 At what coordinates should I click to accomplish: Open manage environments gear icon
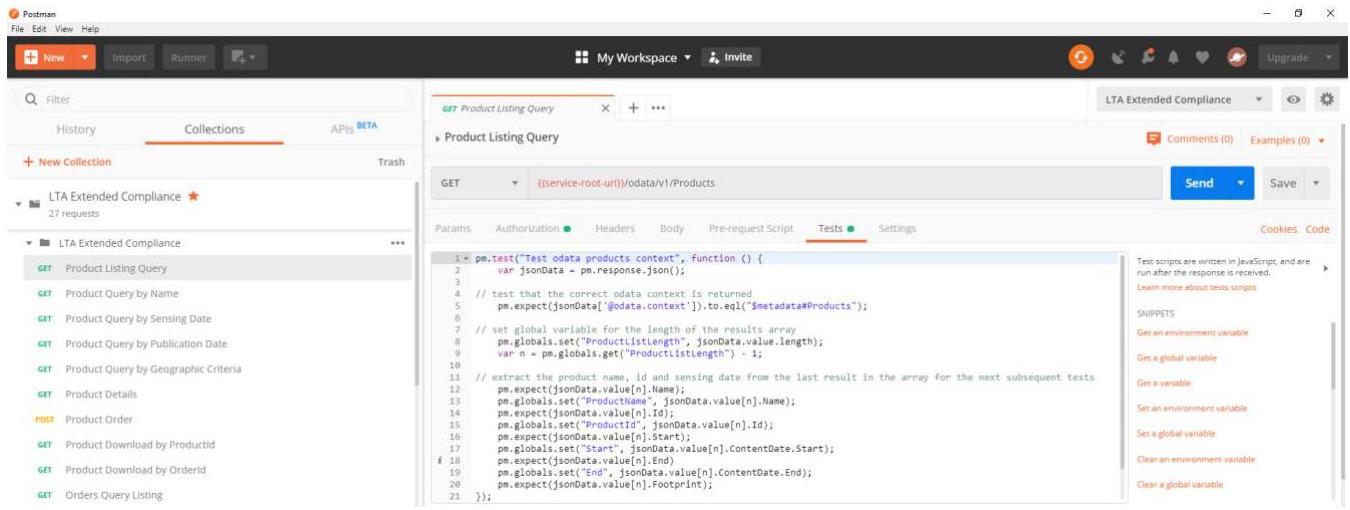coord(1328,100)
